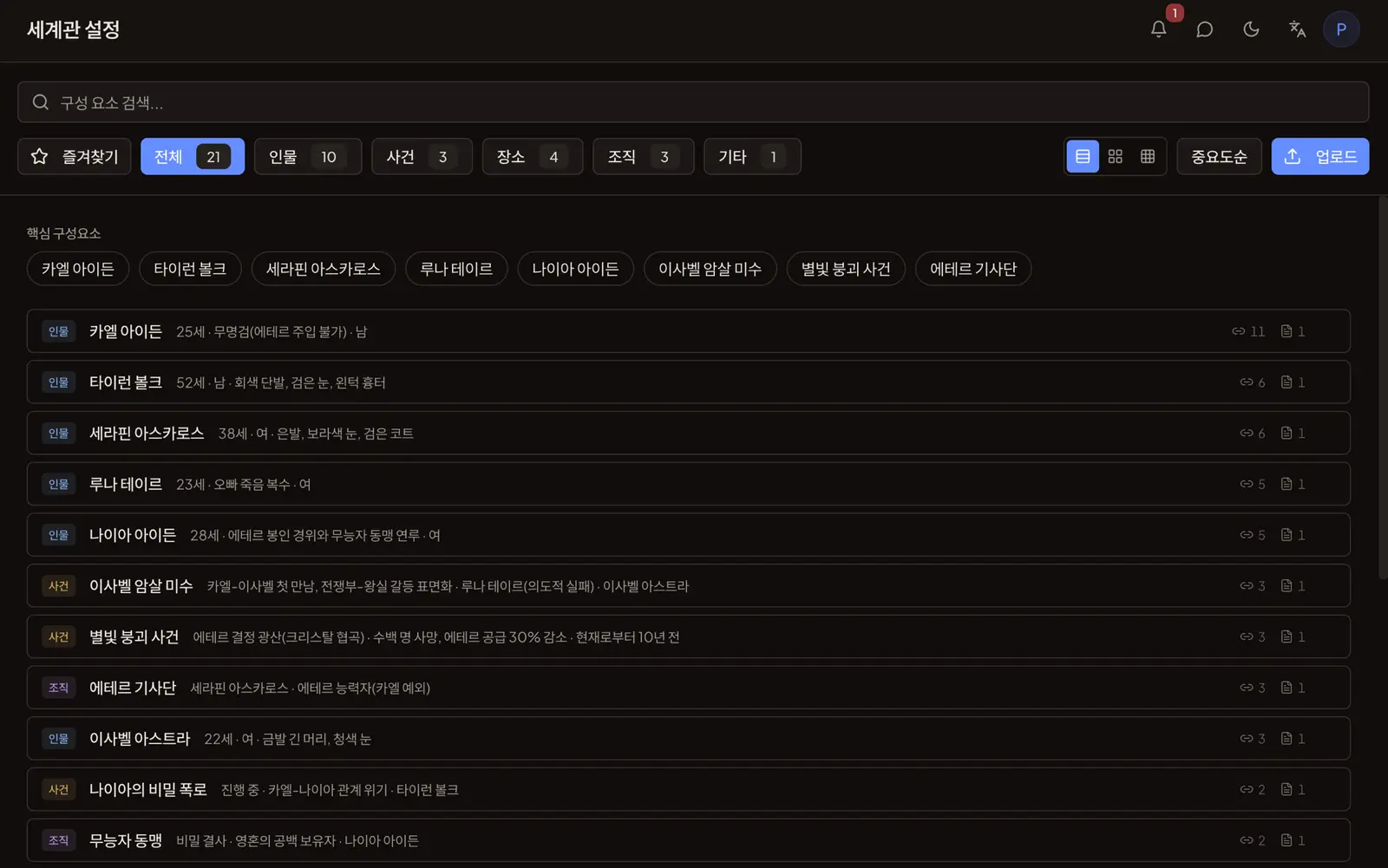Viewport: 1388px width, 868px height.
Task: Open the 세라핀 아스카로스 list row
Action: (x=689, y=434)
